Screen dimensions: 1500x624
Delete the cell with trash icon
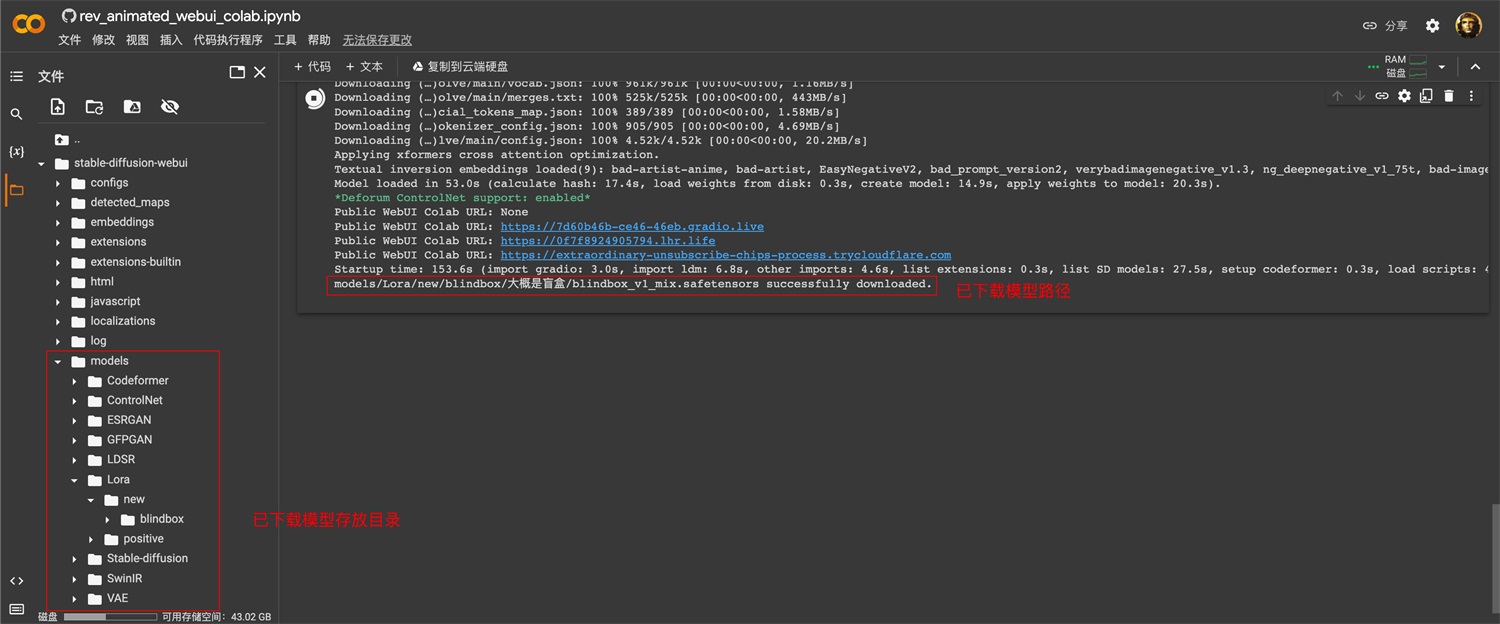(x=1449, y=96)
